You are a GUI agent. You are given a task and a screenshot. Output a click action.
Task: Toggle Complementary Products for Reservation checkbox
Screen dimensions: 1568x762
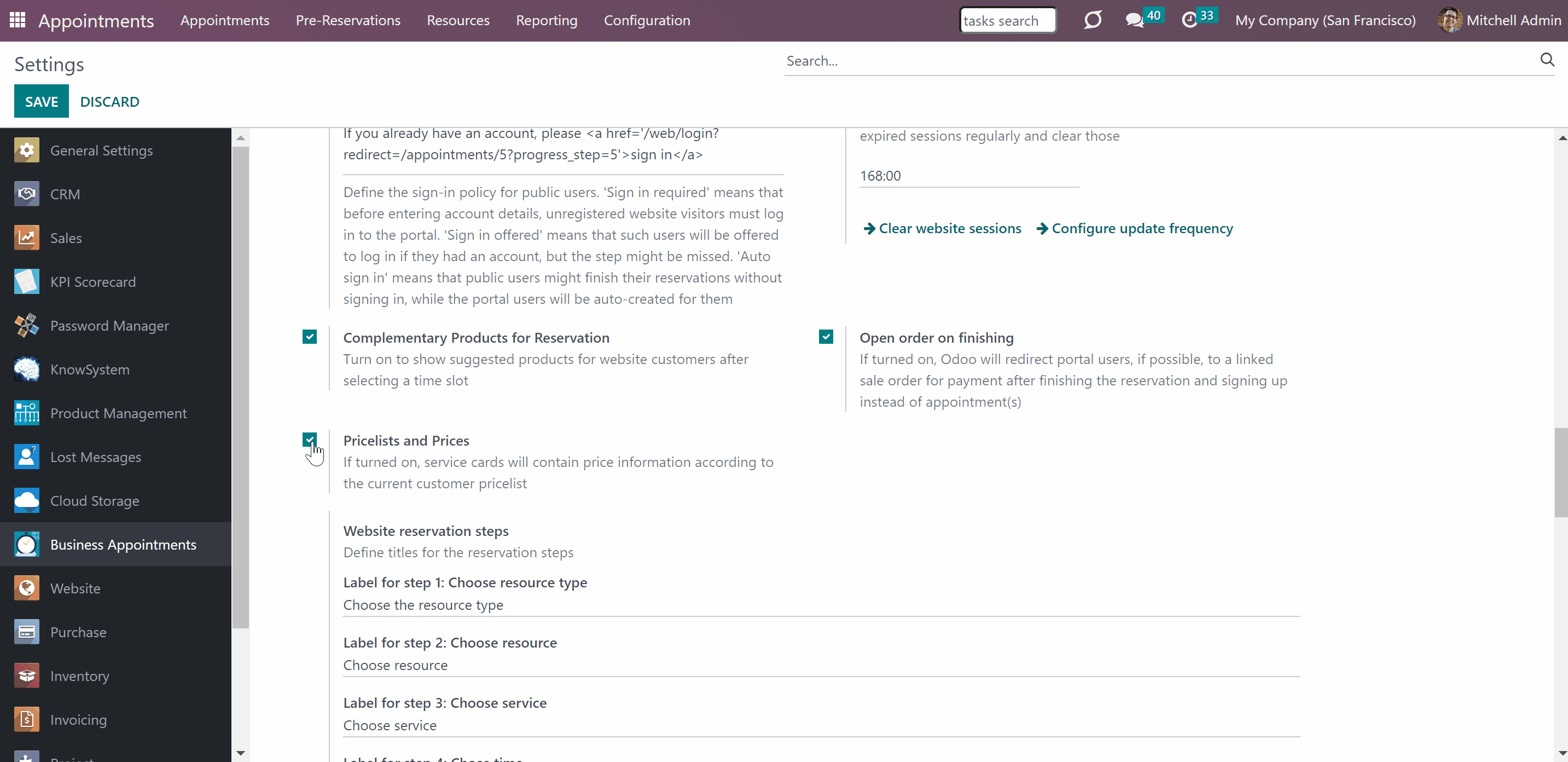[x=309, y=337]
